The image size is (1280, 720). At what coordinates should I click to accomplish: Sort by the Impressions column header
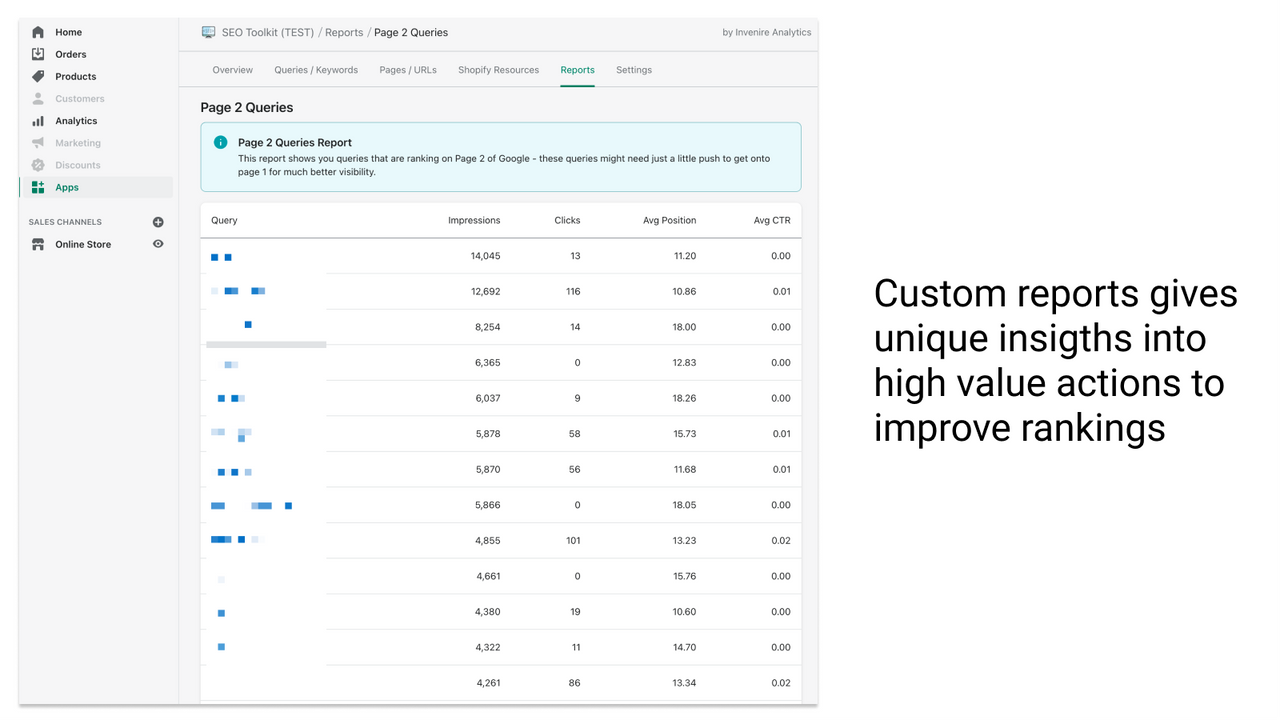point(473,220)
